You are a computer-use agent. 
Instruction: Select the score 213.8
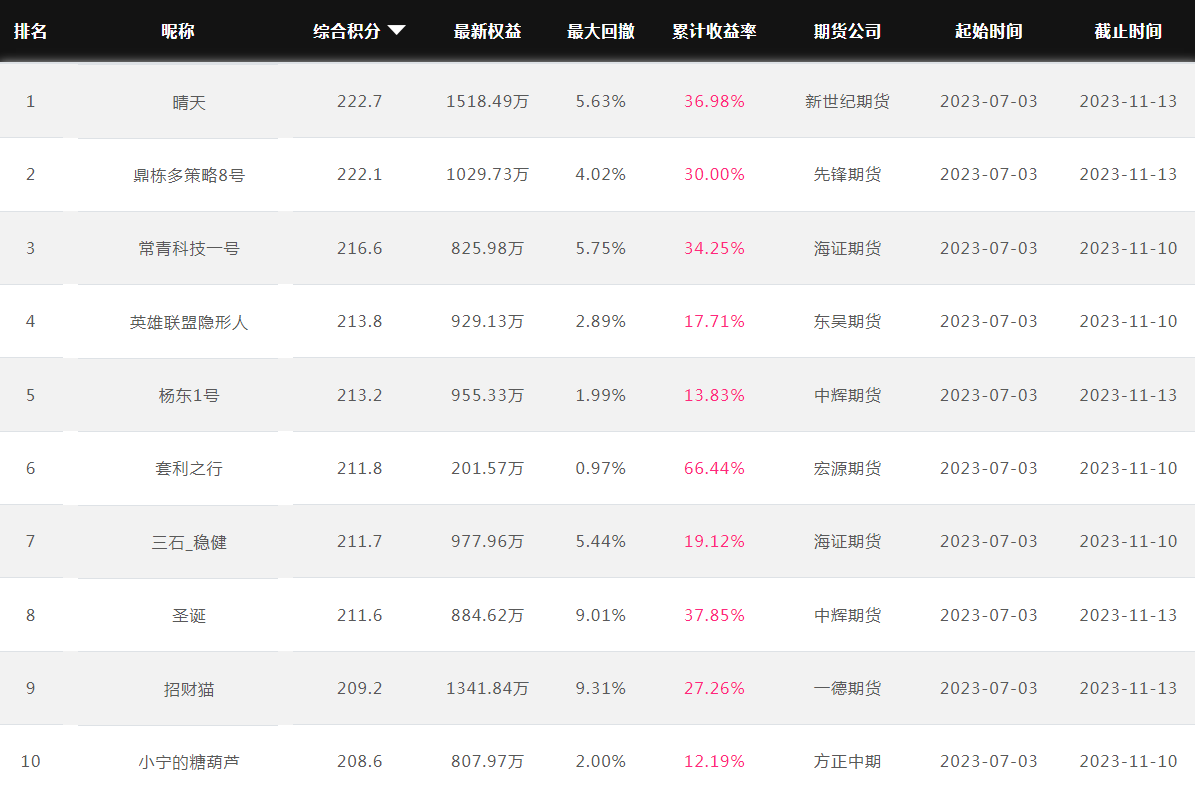(x=360, y=321)
